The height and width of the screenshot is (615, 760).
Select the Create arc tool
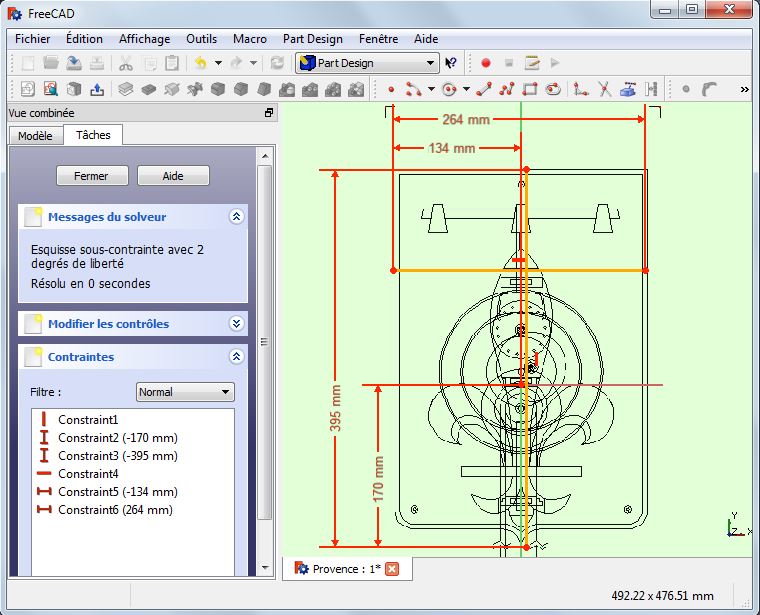point(413,89)
